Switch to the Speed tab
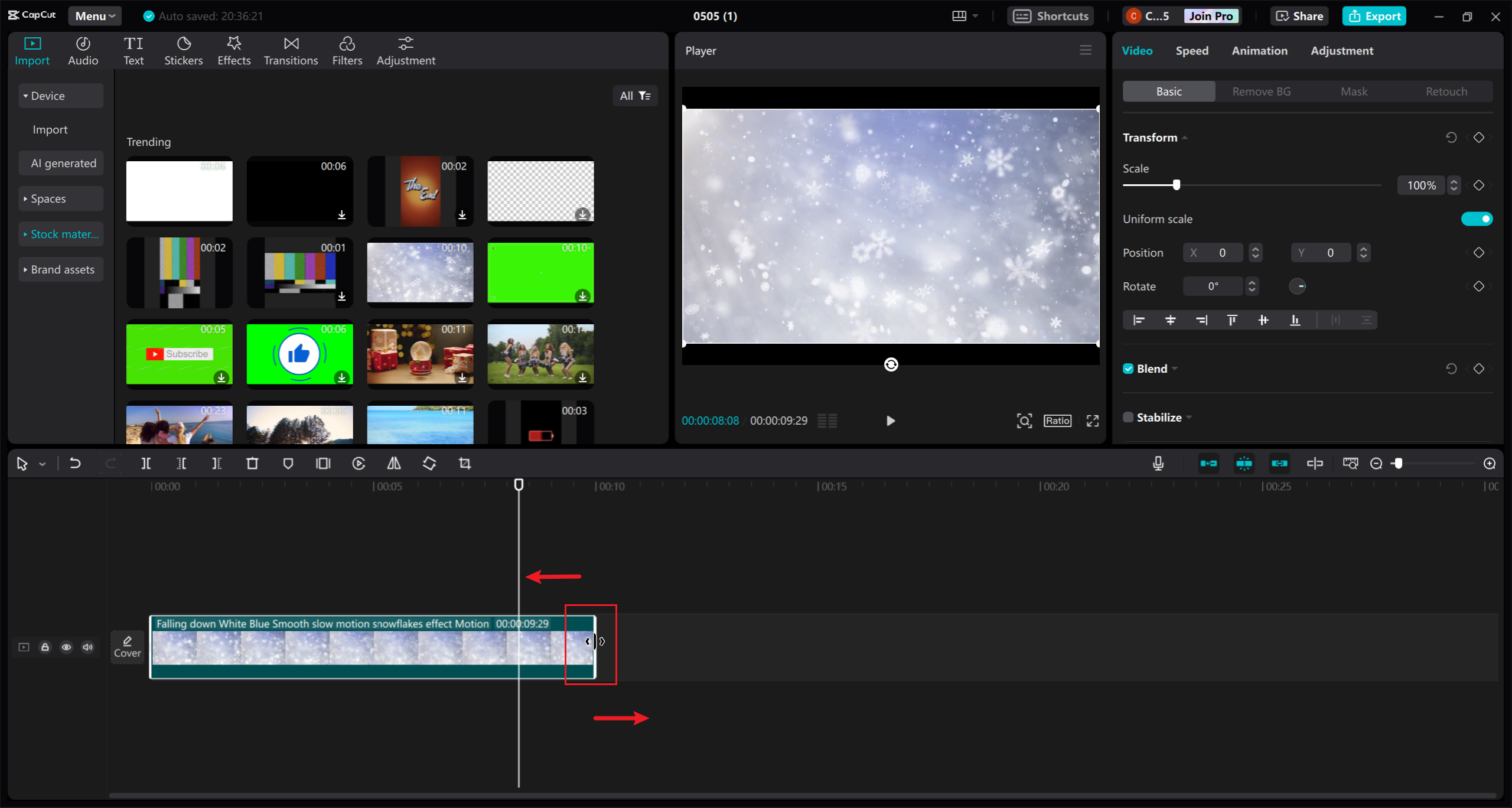The image size is (1512, 808). (x=1192, y=51)
